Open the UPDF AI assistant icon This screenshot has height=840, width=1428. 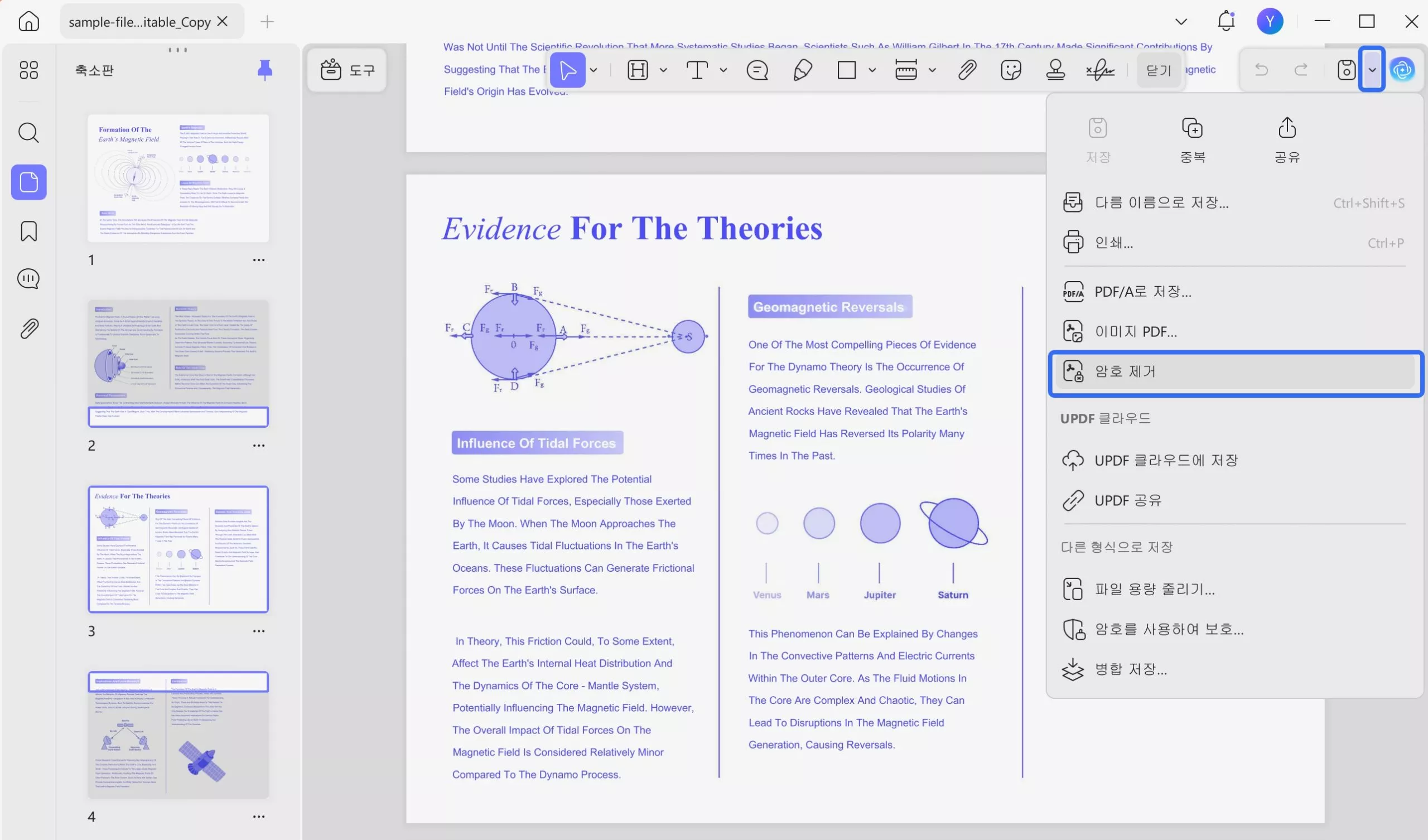(1402, 70)
